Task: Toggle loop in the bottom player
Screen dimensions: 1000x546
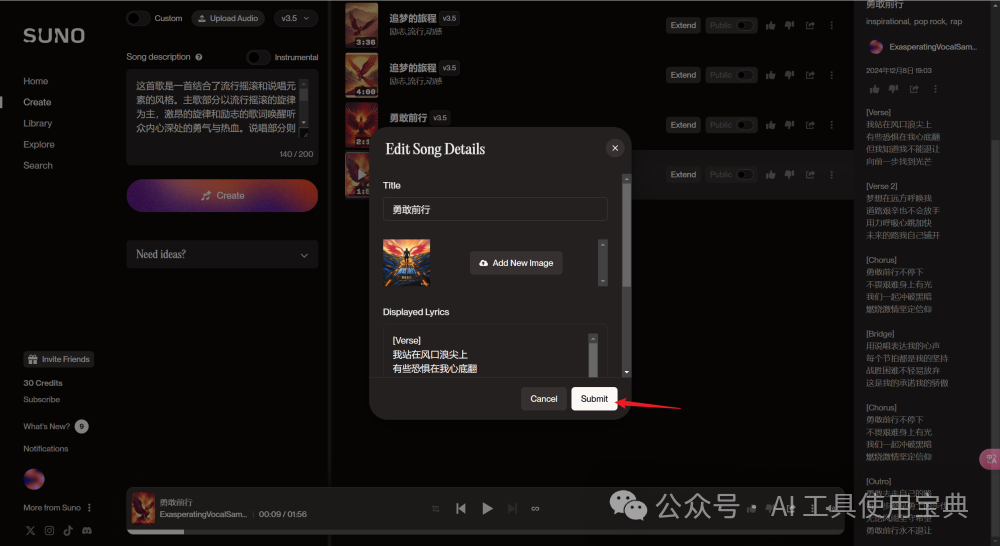Action: 535,508
